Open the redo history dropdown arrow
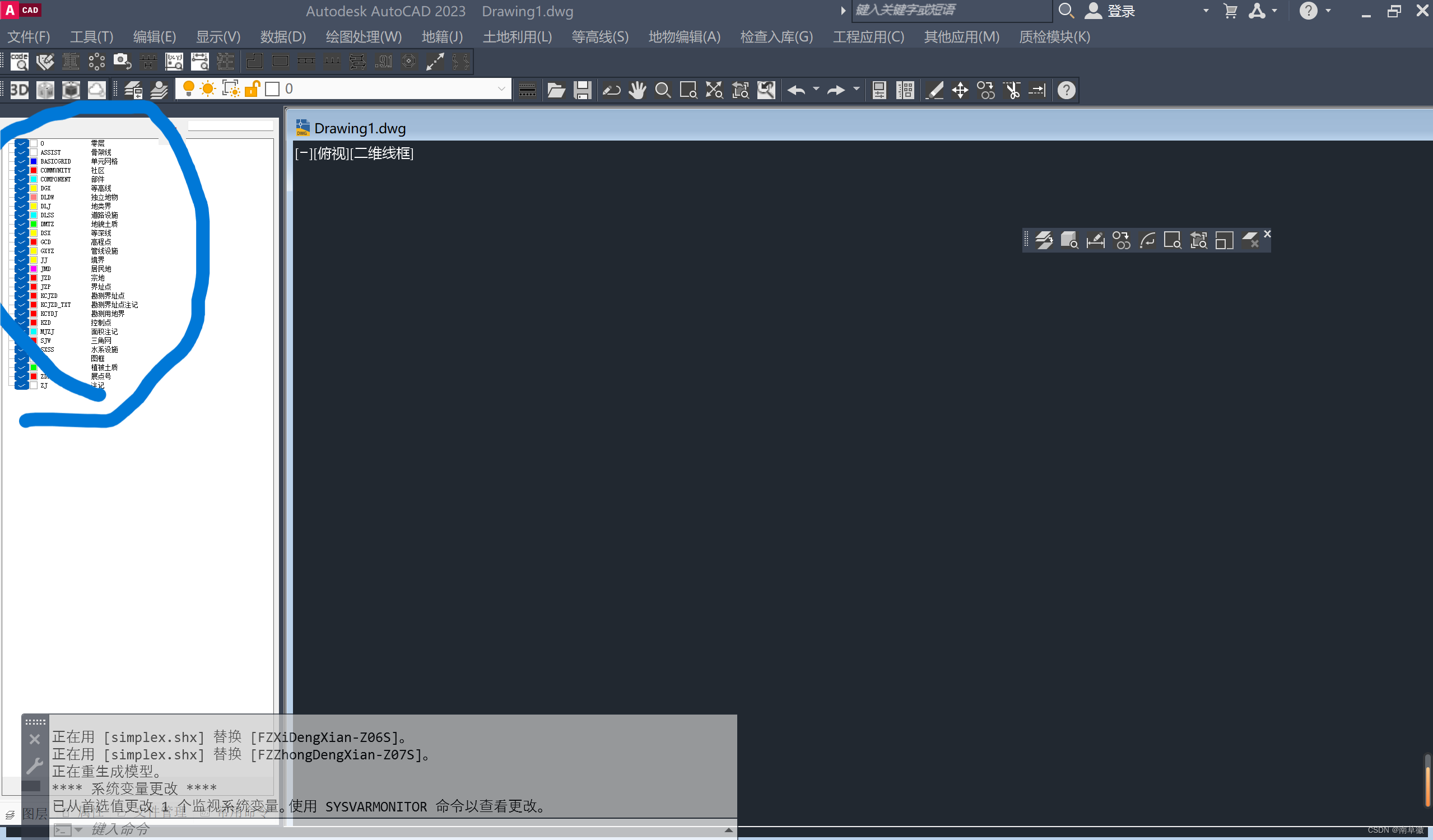 coord(857,89)
